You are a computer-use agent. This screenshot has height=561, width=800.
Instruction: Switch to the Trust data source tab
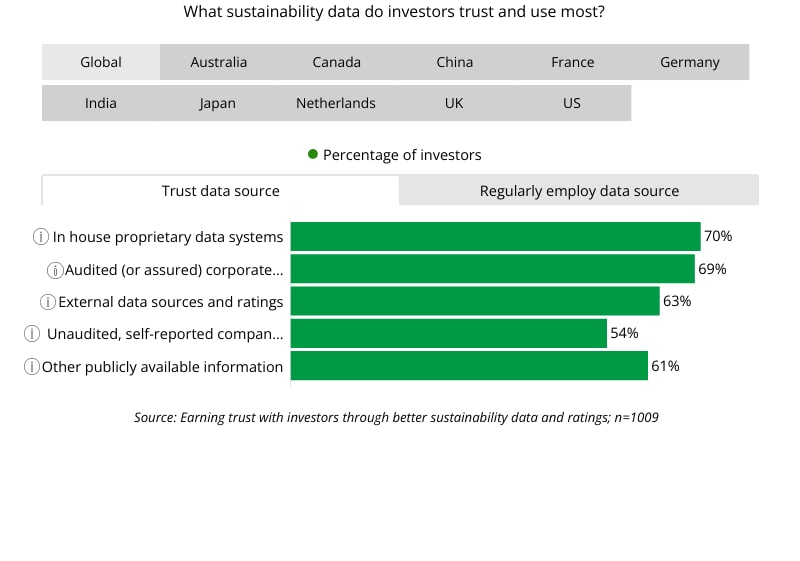pyautogui.click(x=220, y=191)
